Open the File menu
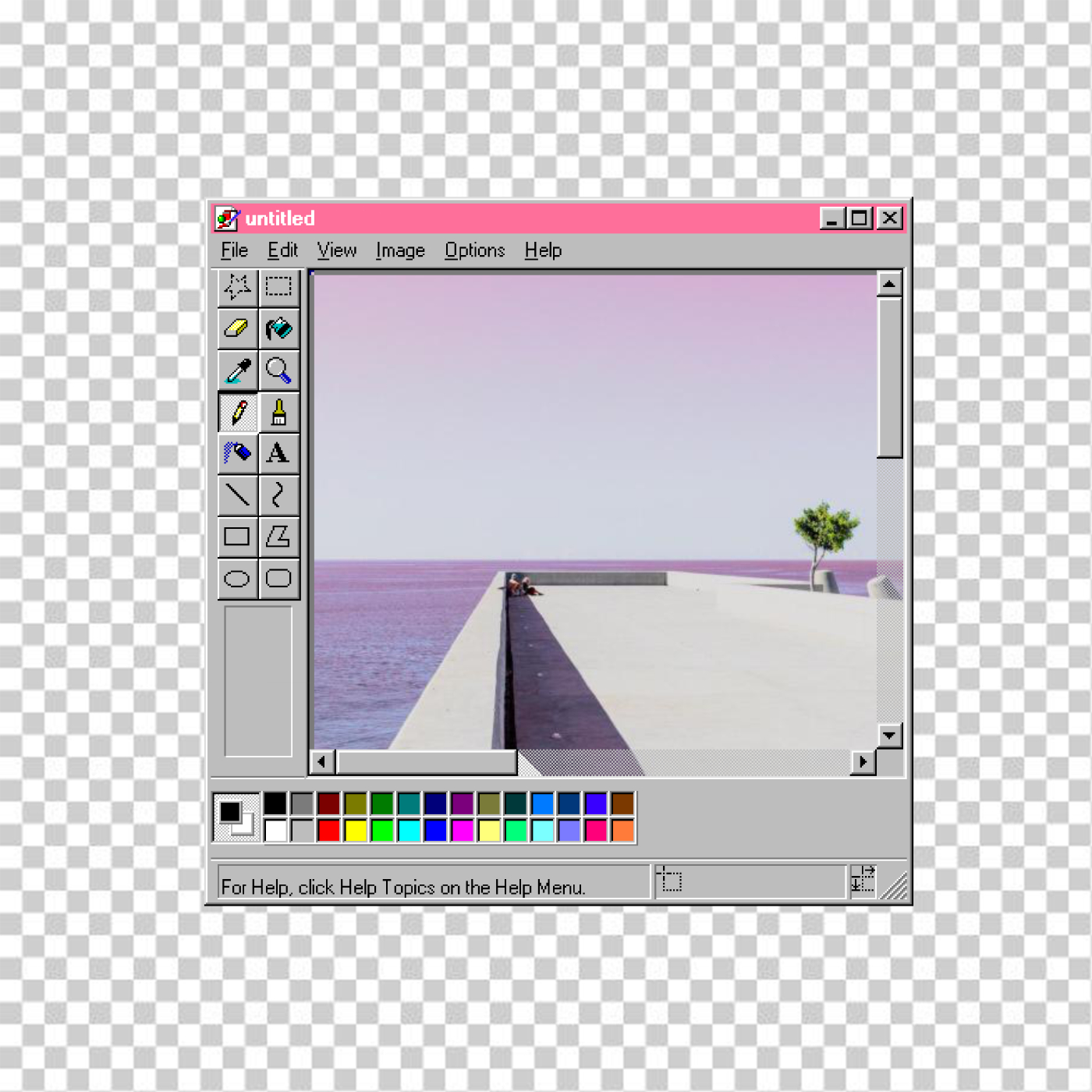1092x1092 pixels. click(x=234, y=250)
